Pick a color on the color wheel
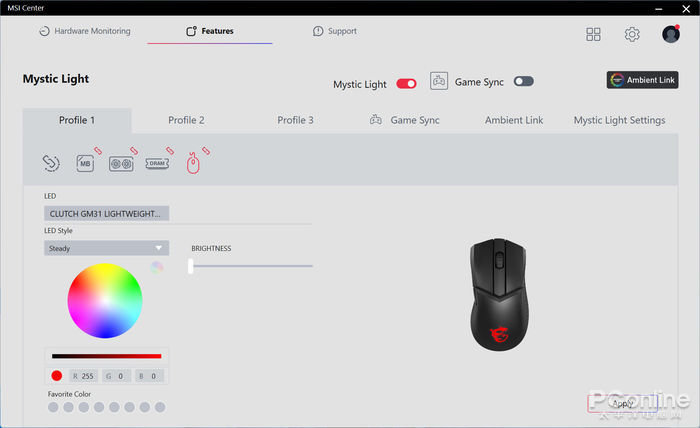Screen dimensions: 700x428 105,300
